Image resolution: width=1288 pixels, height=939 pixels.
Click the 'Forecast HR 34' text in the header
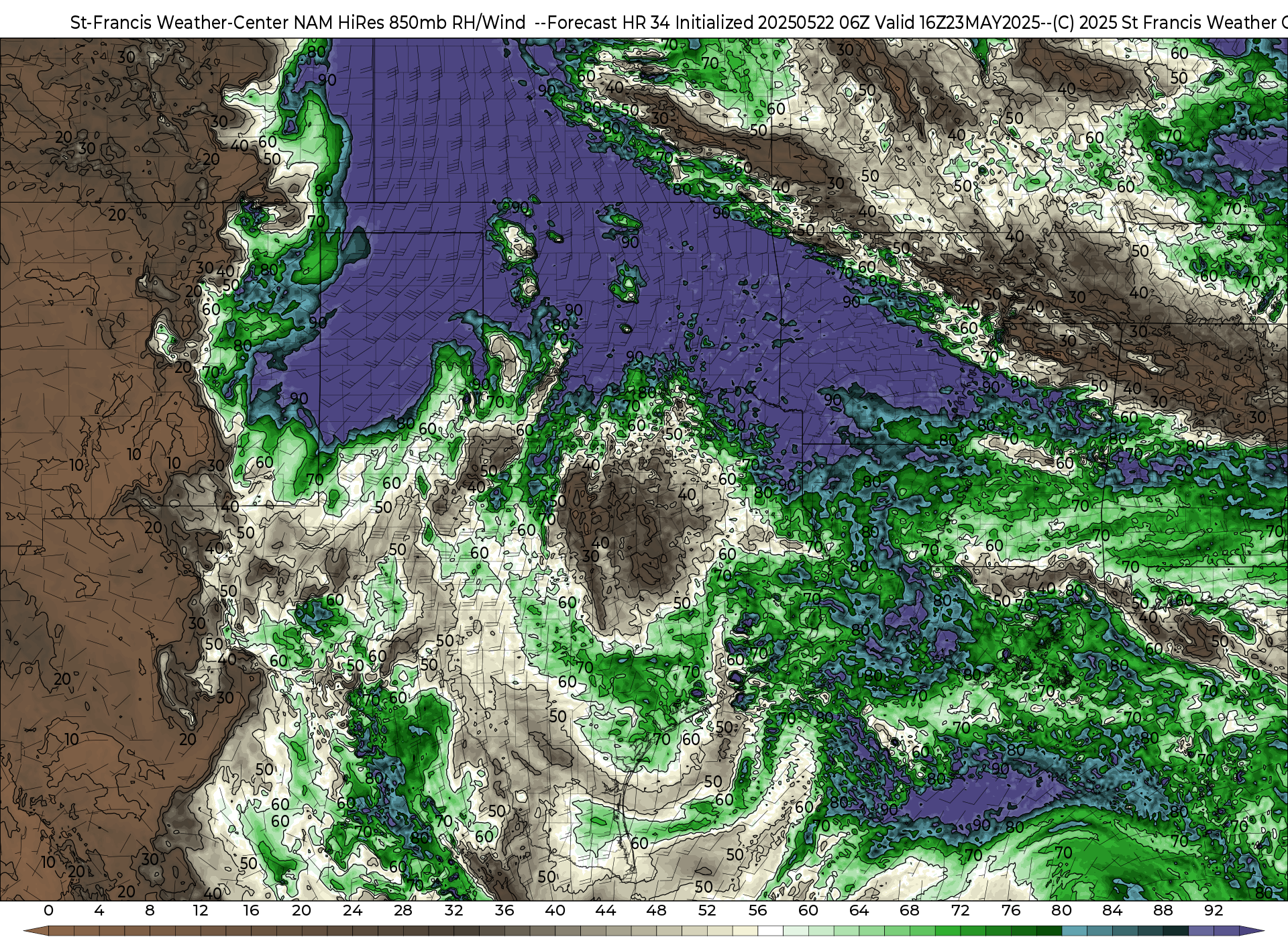[x=609, y=22]
